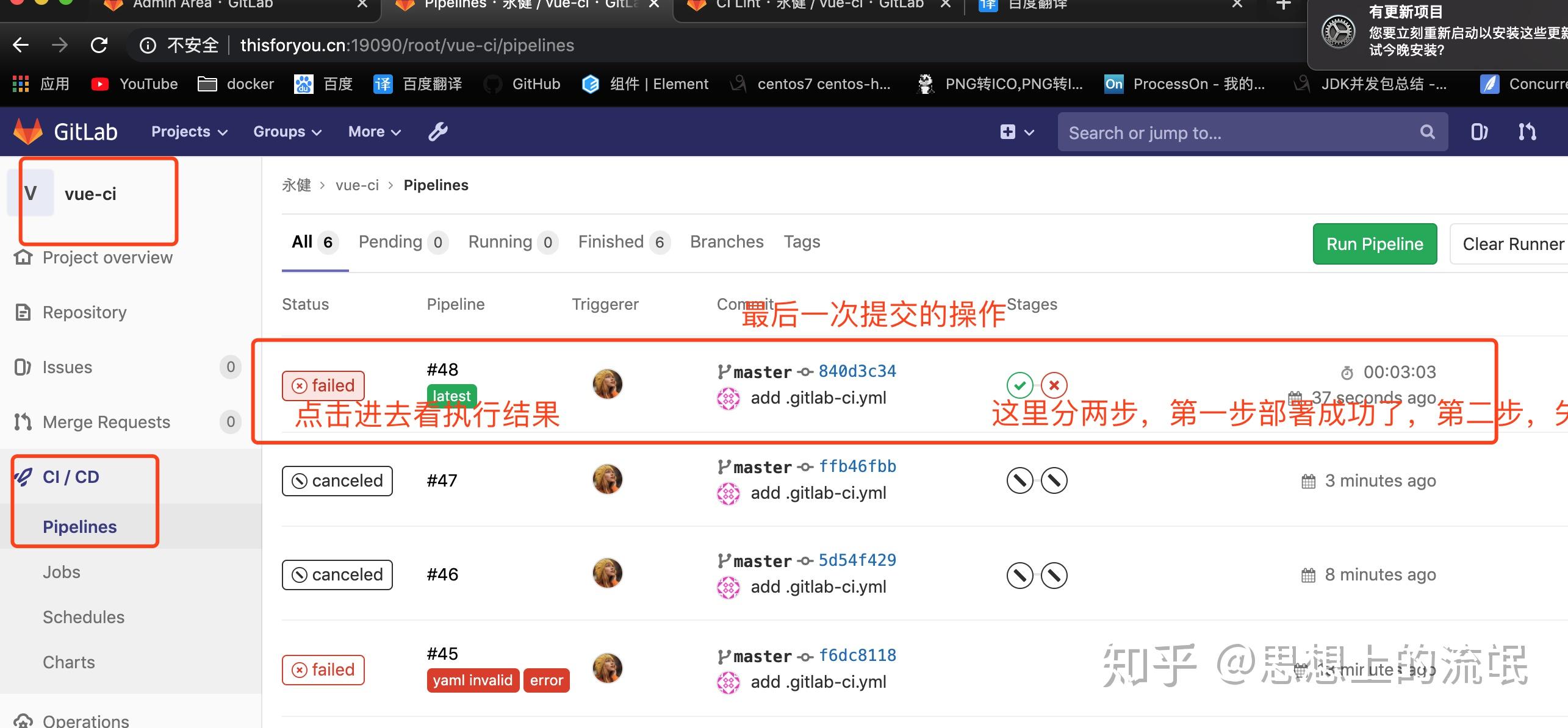Open the More dropdown in top navigation
1568x728 pixels.
(x=373, y=131)
